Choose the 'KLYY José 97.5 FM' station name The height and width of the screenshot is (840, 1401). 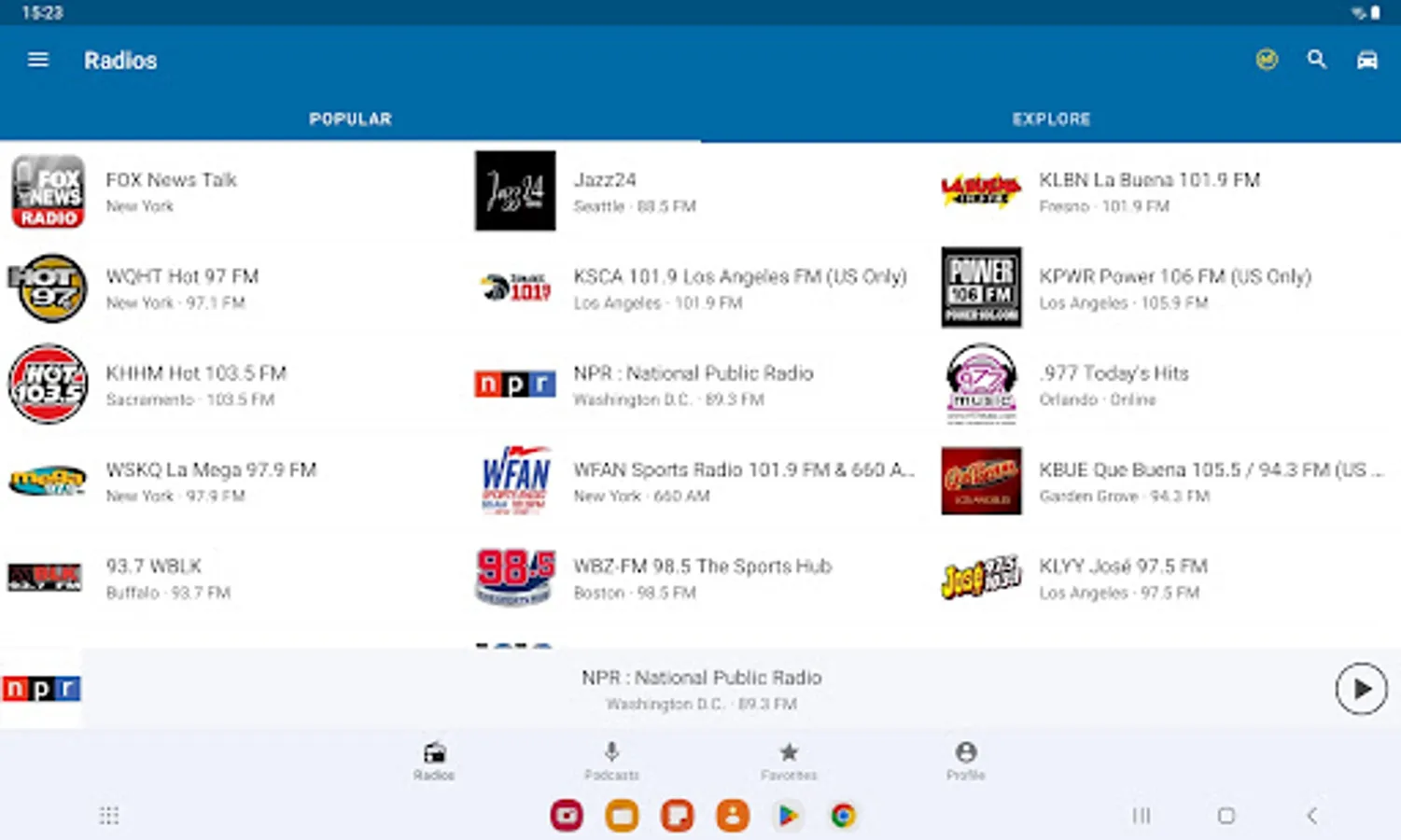1124,567
